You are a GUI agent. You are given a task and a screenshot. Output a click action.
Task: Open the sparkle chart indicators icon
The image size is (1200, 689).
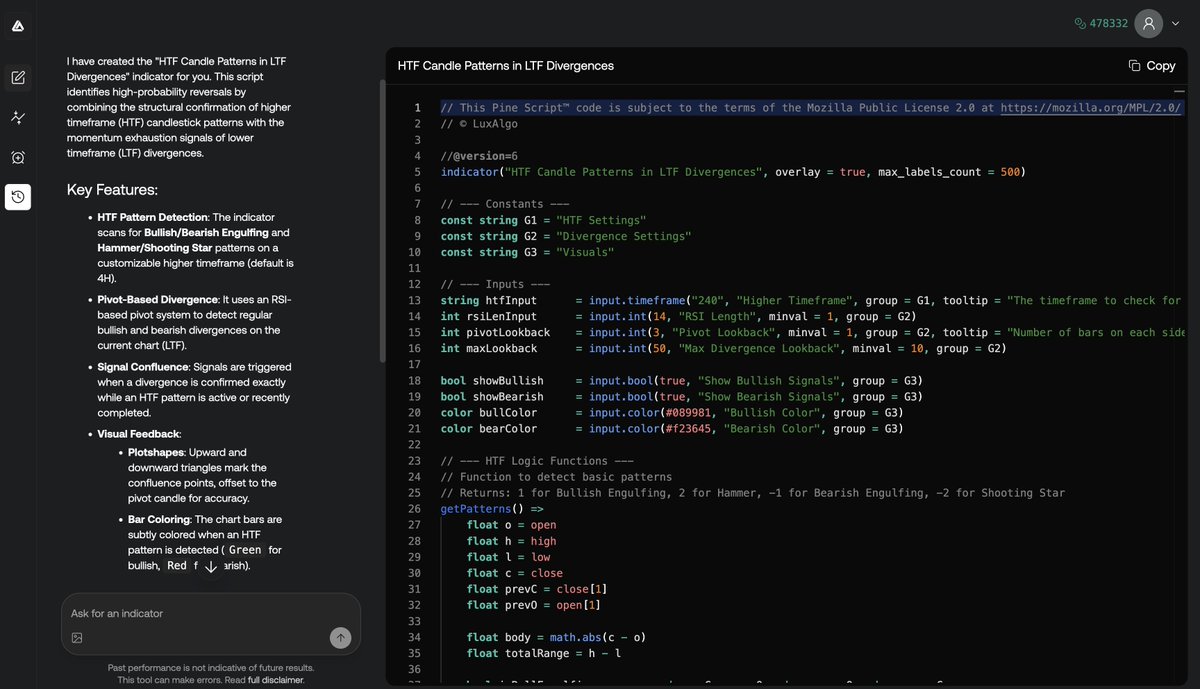[x=18, y=117]
